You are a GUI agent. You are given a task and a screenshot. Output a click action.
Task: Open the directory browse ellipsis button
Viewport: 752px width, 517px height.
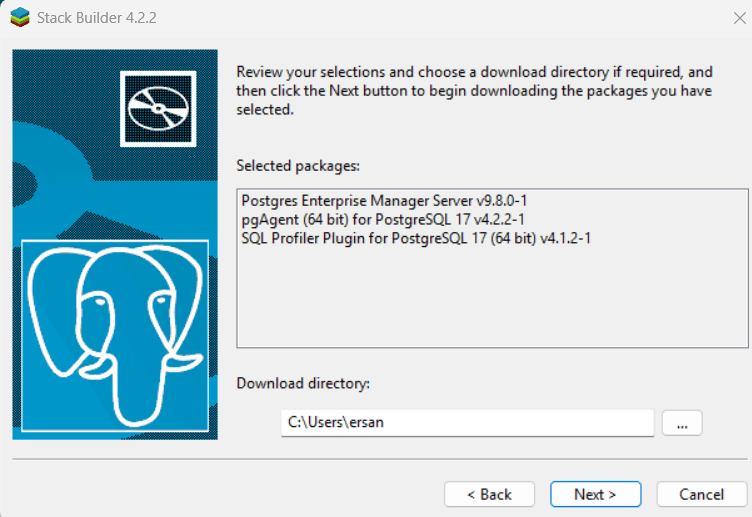tap(682, 423)
